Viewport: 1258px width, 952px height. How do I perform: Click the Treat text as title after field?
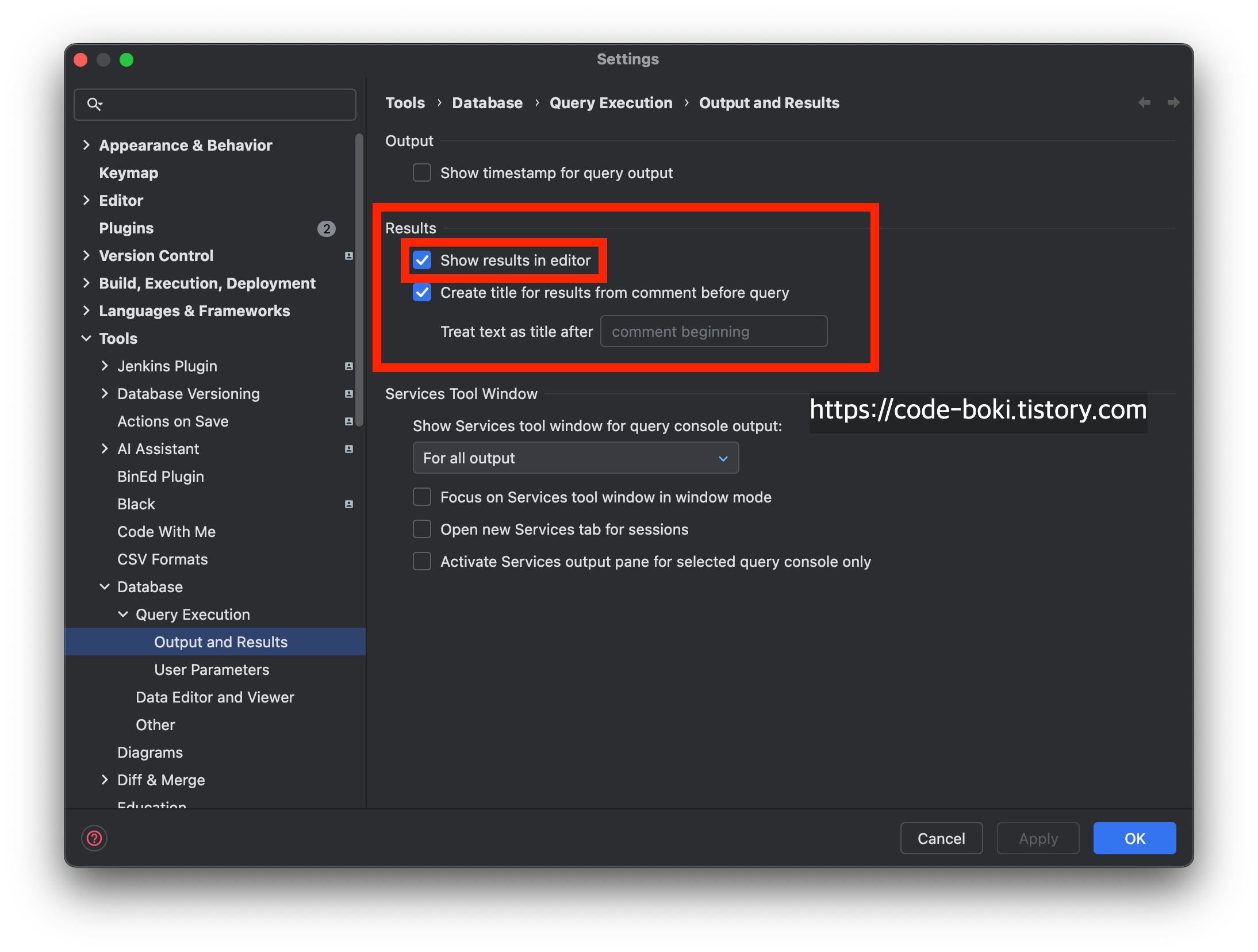pyautogui.click(x=713, y=332)
